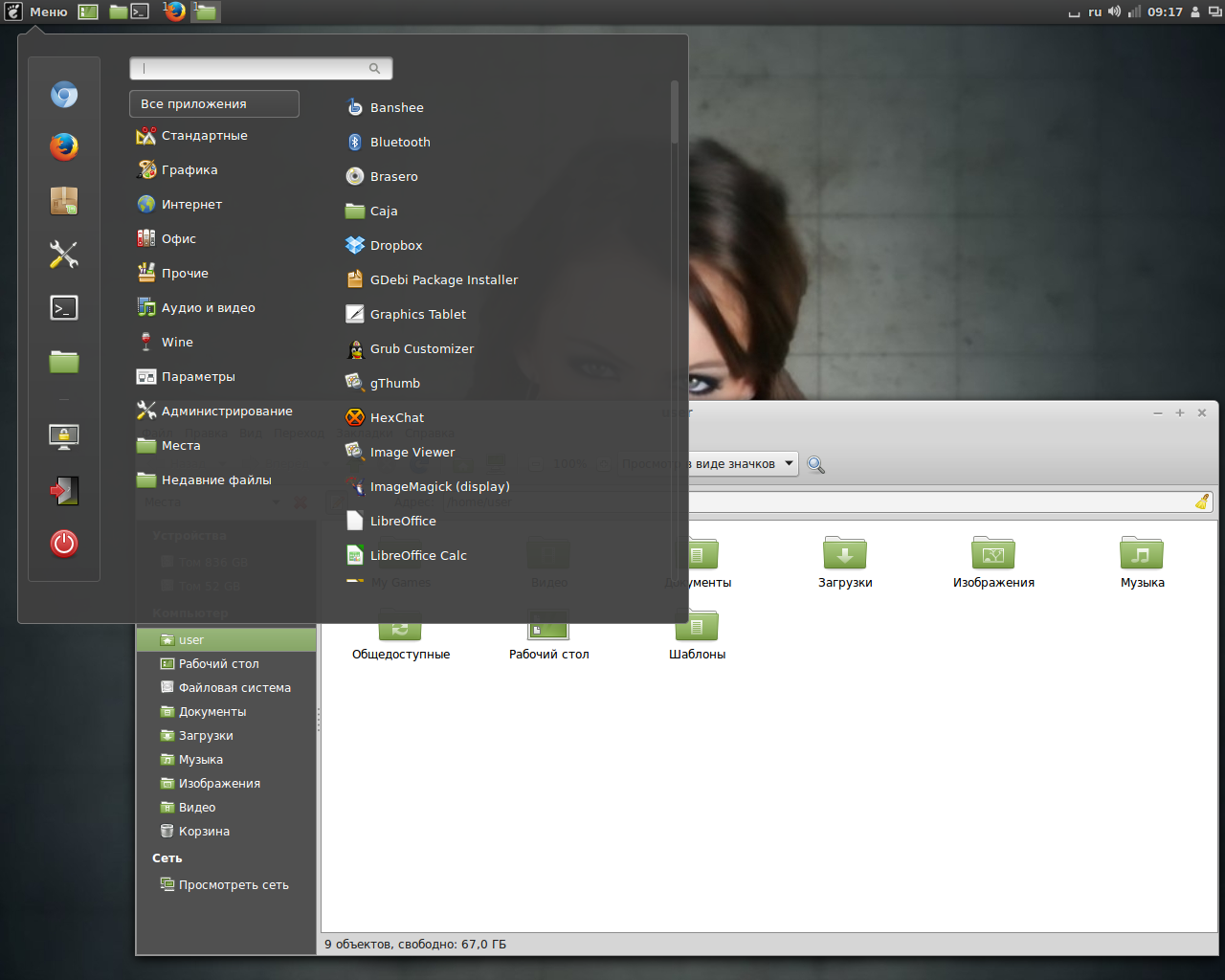
Task: Click the red shutdown power icon
Action: (64, 544)
